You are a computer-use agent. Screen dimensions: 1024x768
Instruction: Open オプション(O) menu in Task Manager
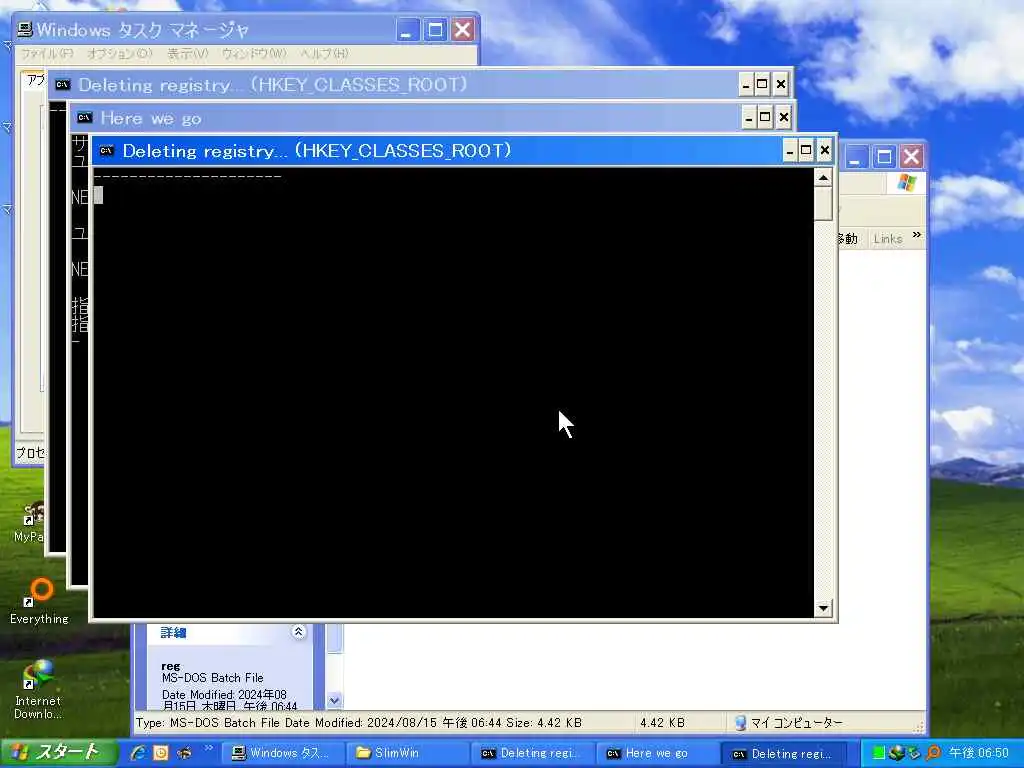120,54
